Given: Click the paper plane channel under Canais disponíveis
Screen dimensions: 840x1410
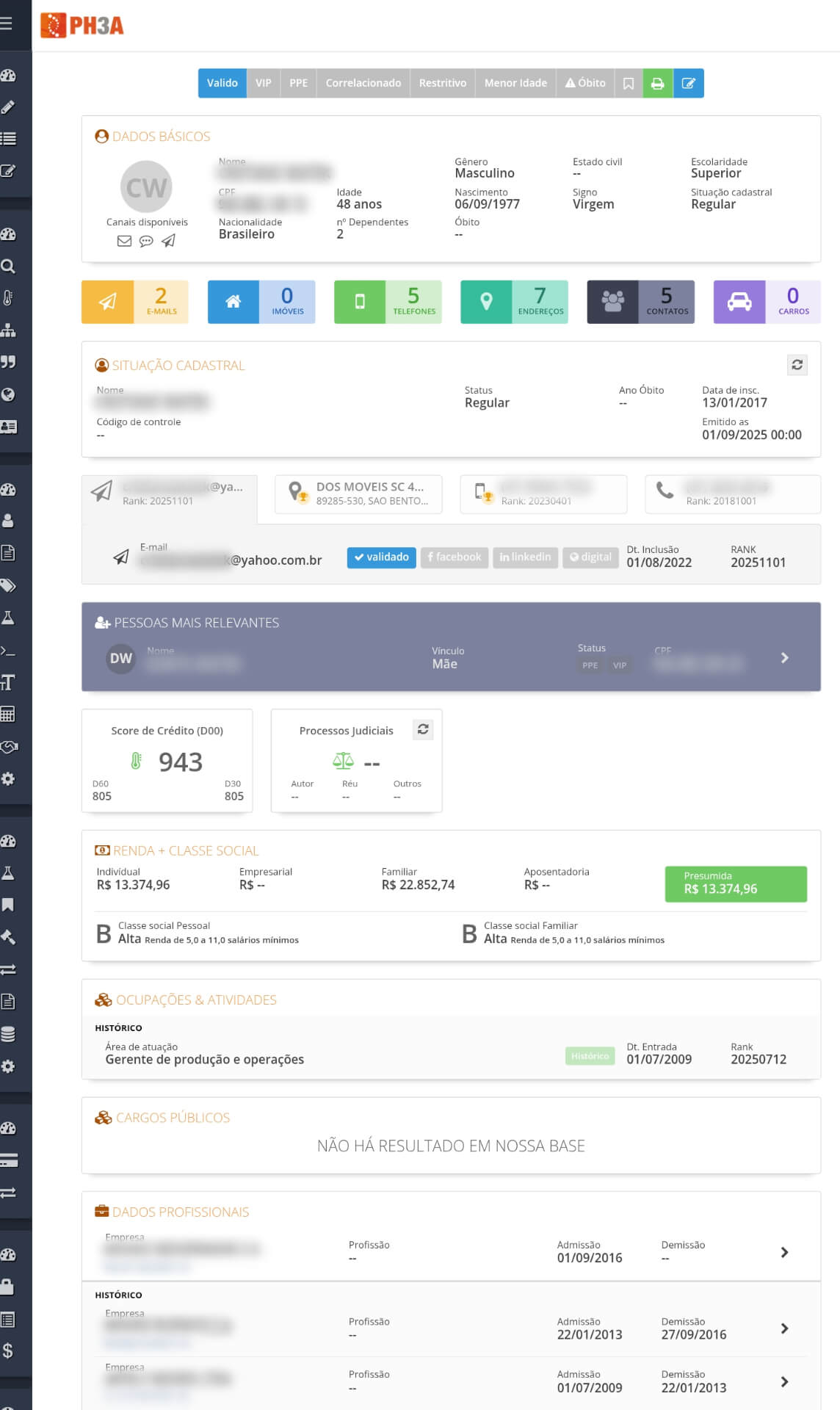Looking at the screenshot, I should point(168,241).
